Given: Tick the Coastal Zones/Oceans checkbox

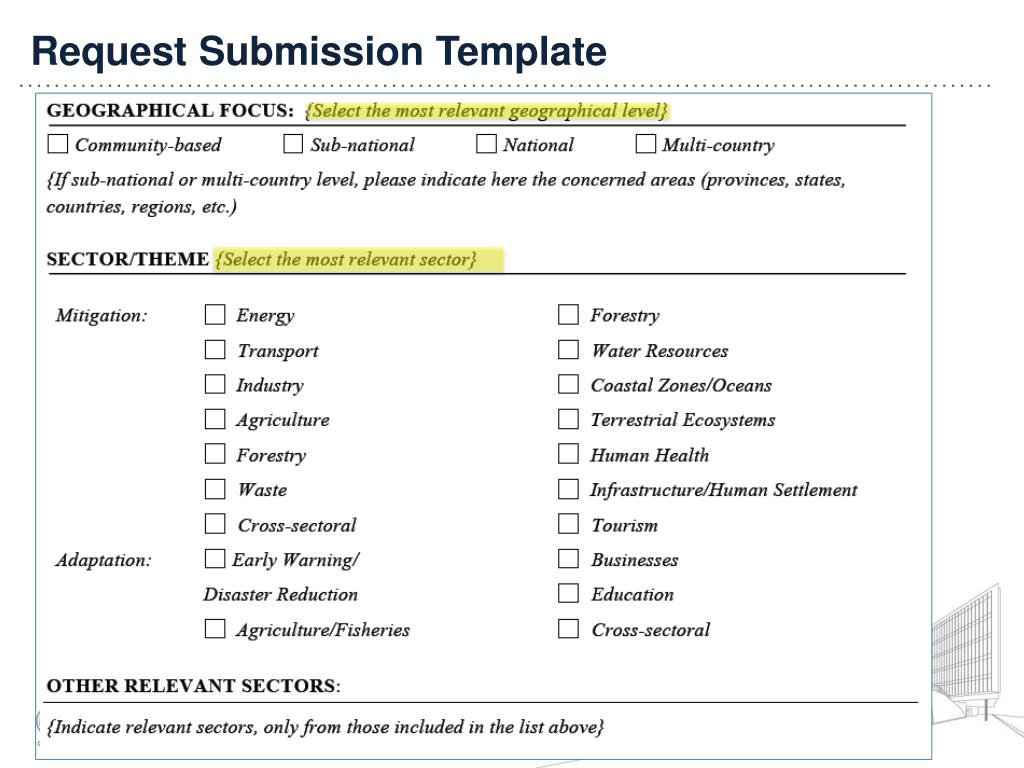Looking at the screenshot, I should (x=568, y=384).
